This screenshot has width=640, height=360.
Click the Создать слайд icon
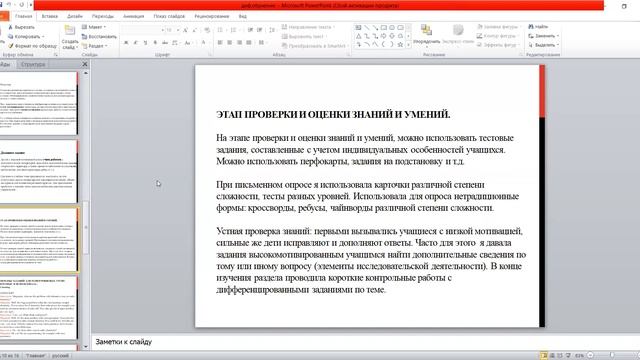[70, 31]
